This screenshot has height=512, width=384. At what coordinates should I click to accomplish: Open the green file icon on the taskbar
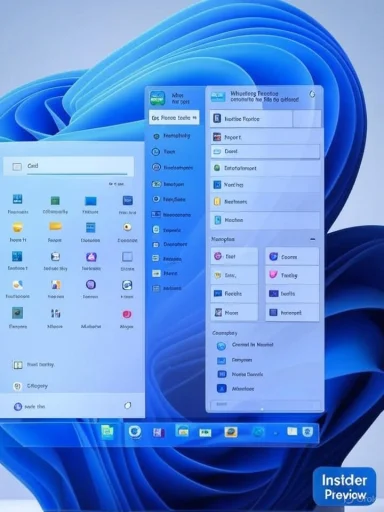click(107, 432)
